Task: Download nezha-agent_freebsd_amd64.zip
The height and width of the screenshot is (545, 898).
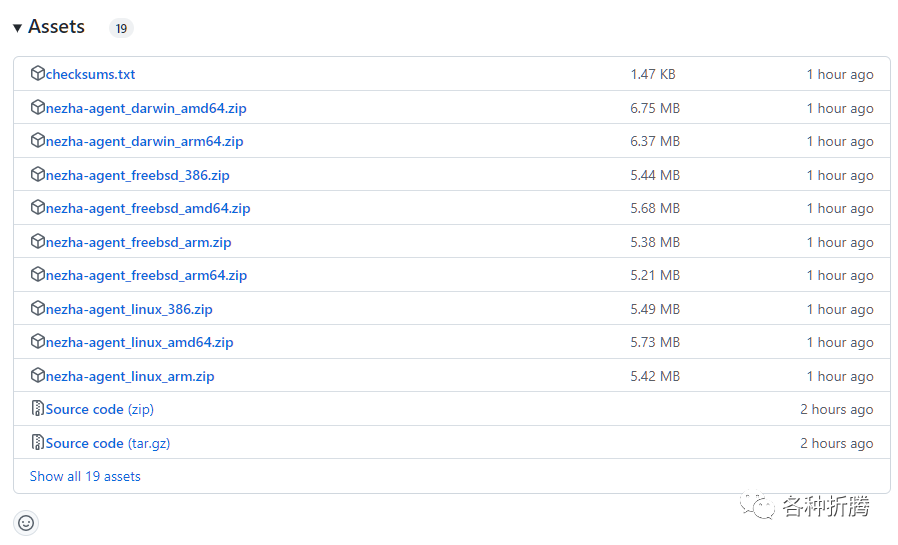Action: 148,208
